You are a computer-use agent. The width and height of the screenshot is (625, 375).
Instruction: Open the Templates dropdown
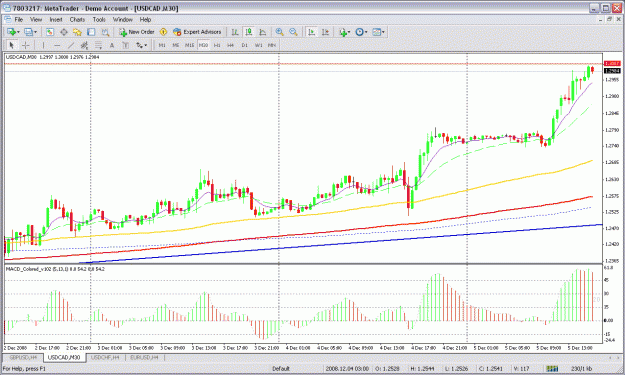point(378,32)
